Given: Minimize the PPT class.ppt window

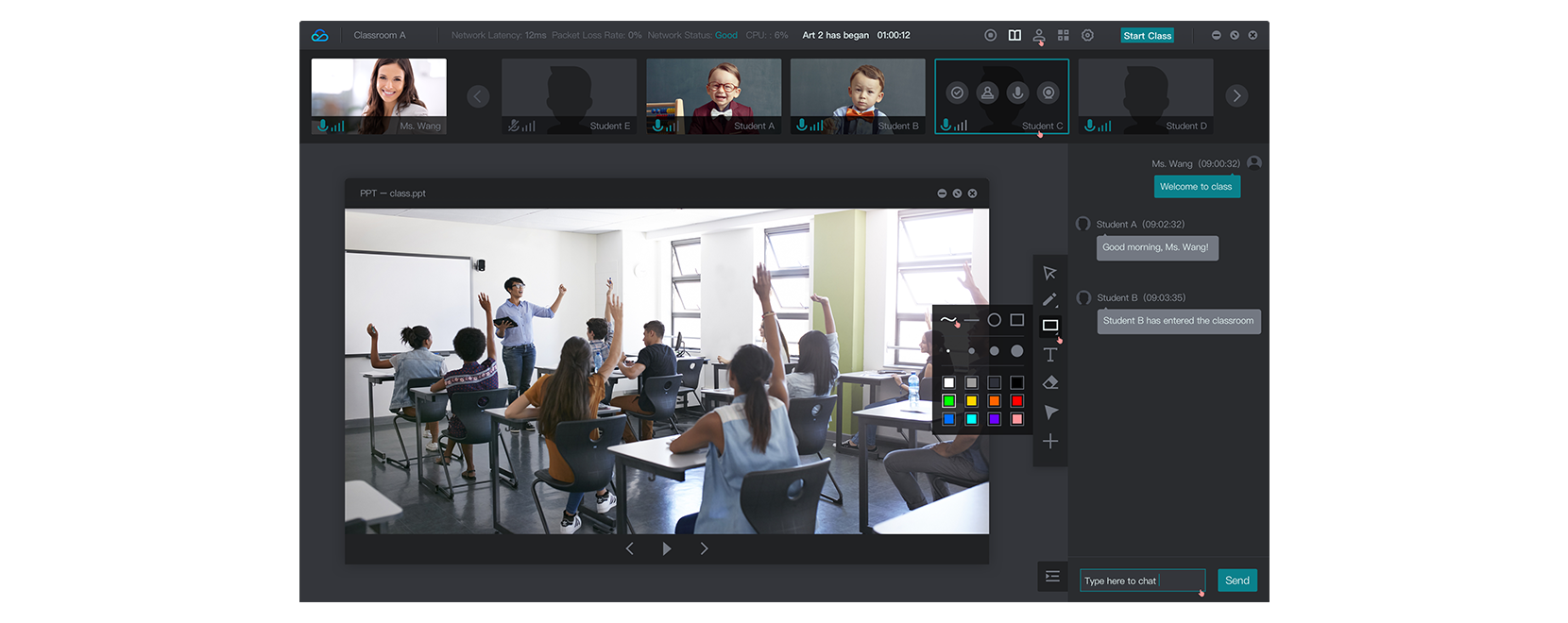Looking at the screenshot, I should [942, 194].
